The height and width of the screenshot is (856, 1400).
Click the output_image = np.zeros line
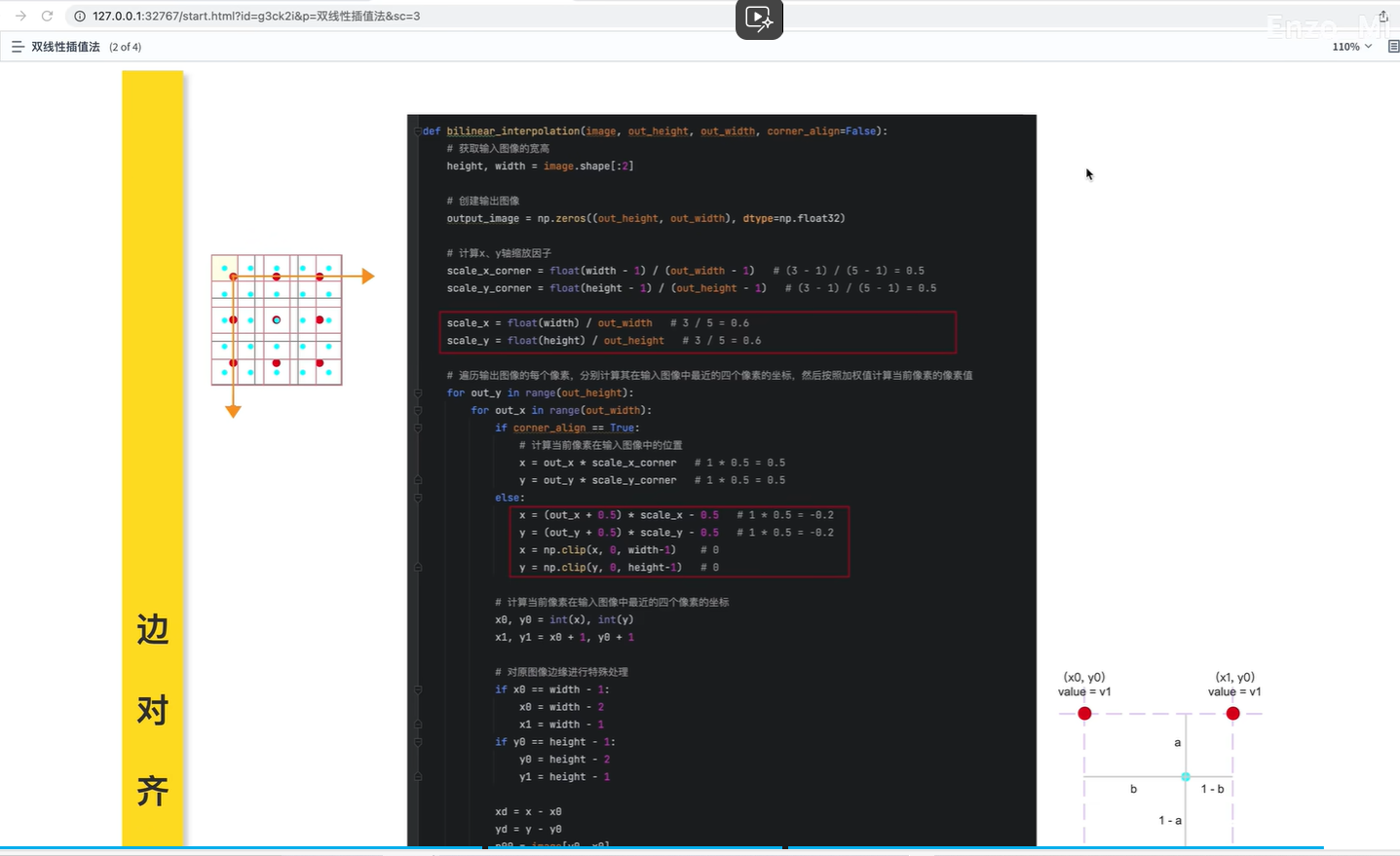646,218
